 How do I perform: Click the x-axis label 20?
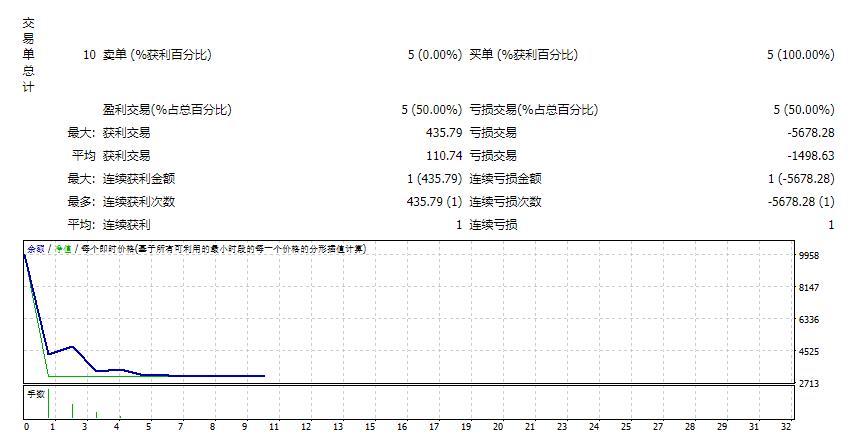(x=498, y=427)
